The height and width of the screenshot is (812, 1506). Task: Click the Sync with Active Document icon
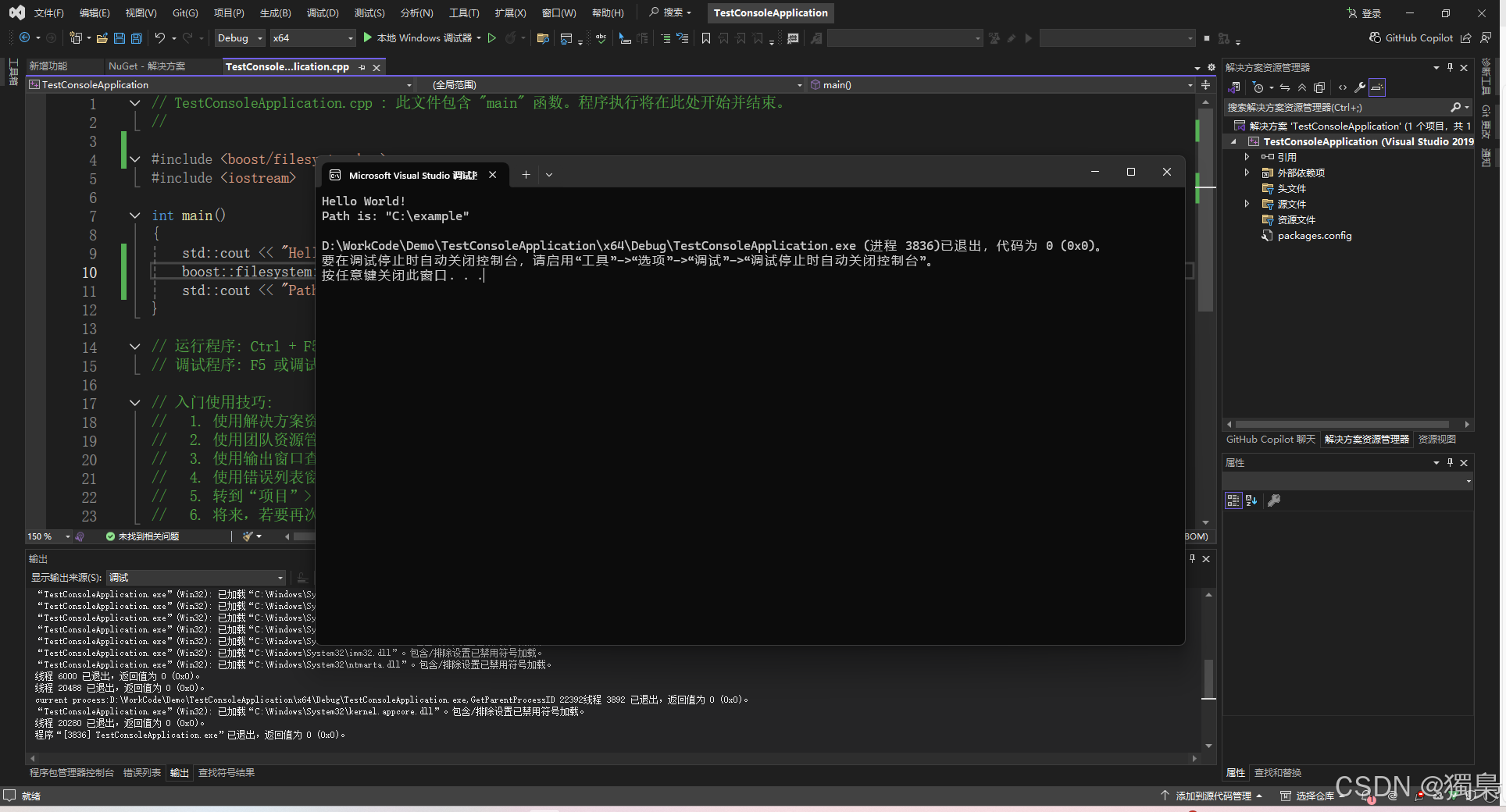click(x=1285, y=87)
